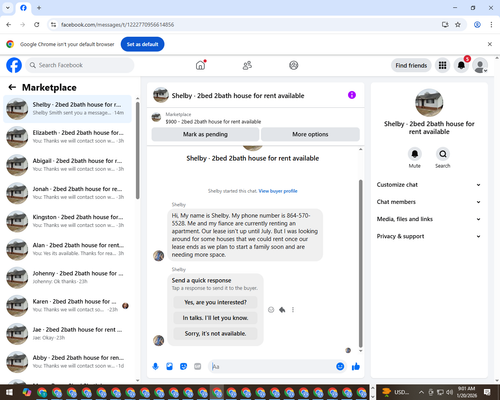Open Chrome's three-dot menu
This screenshot has height=400, width=500.
pos(491,25)
